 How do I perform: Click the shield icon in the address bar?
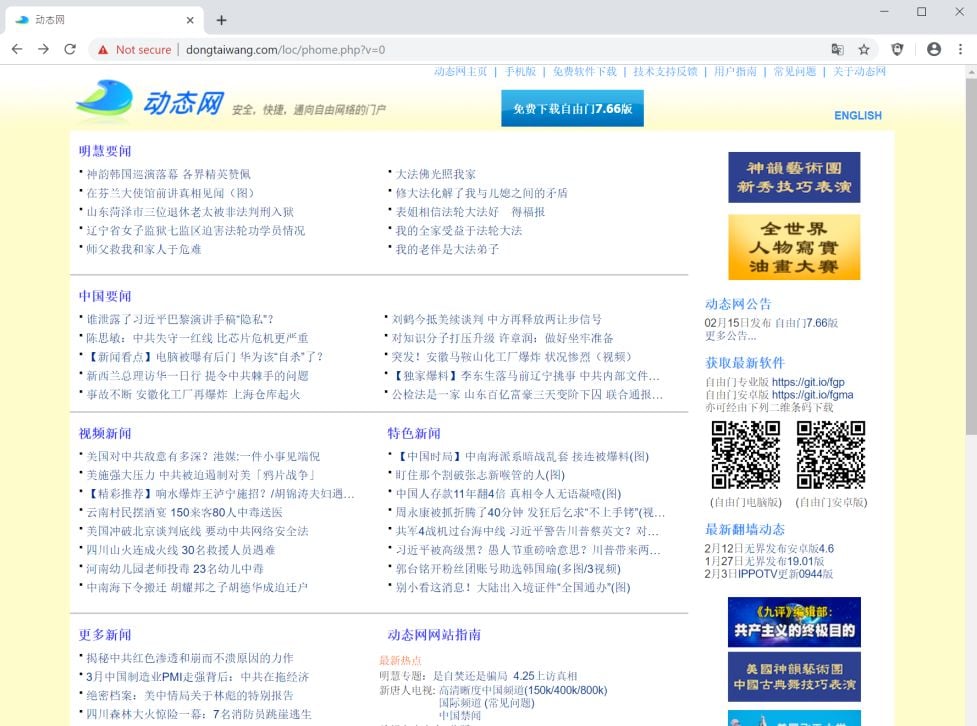pos(898,48)
